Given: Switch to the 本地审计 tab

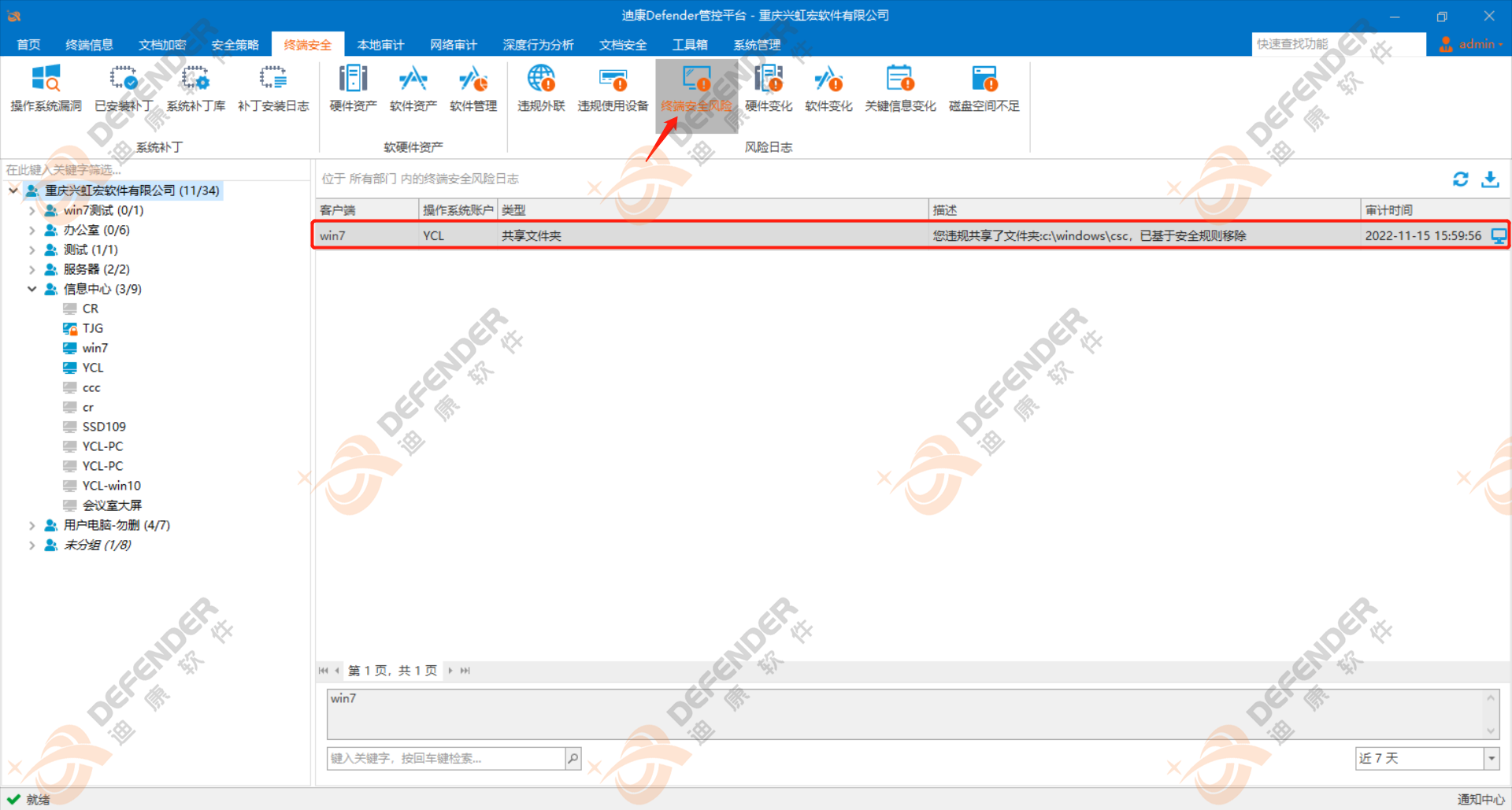Looking at the screenshot, I should point(380,45).
